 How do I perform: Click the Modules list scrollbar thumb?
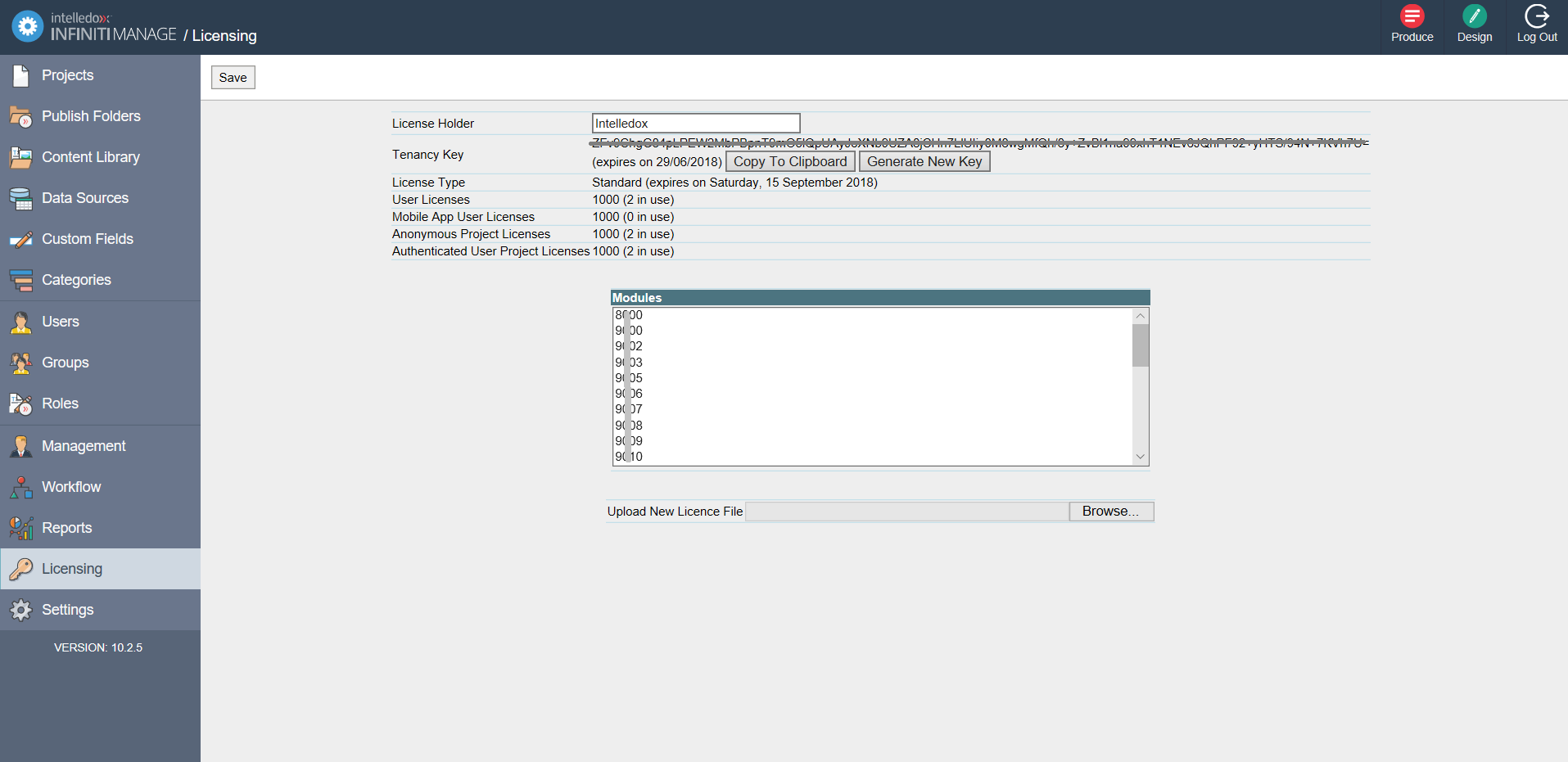[x=1140, y=345]
